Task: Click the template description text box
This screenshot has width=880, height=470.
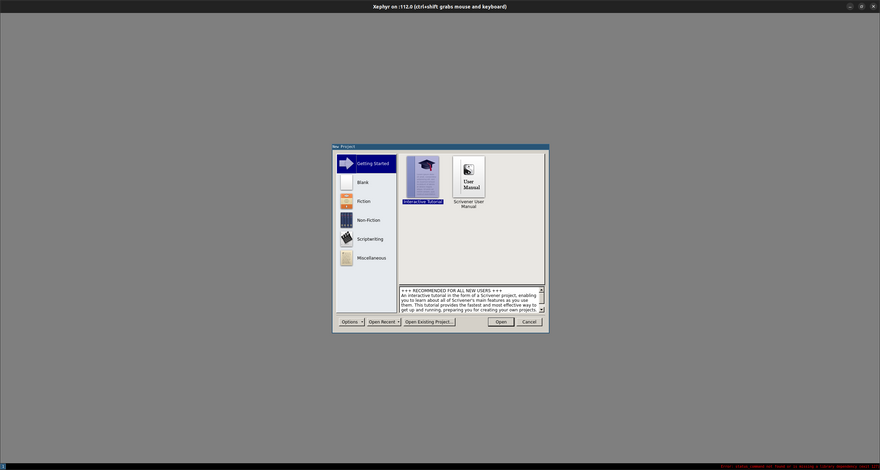Action: click(467, 300)
